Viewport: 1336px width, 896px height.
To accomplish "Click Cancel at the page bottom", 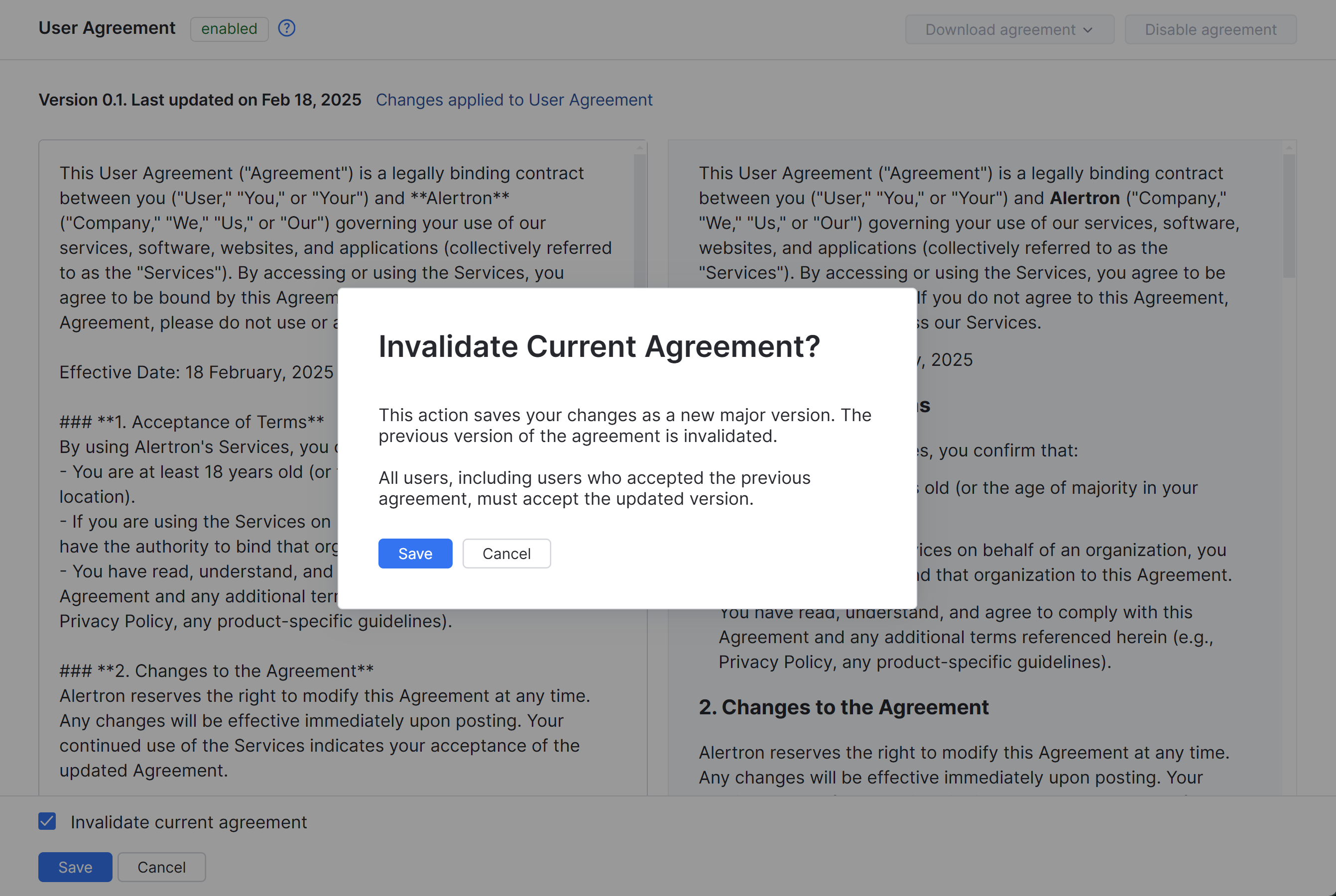I will coord(162,867).
